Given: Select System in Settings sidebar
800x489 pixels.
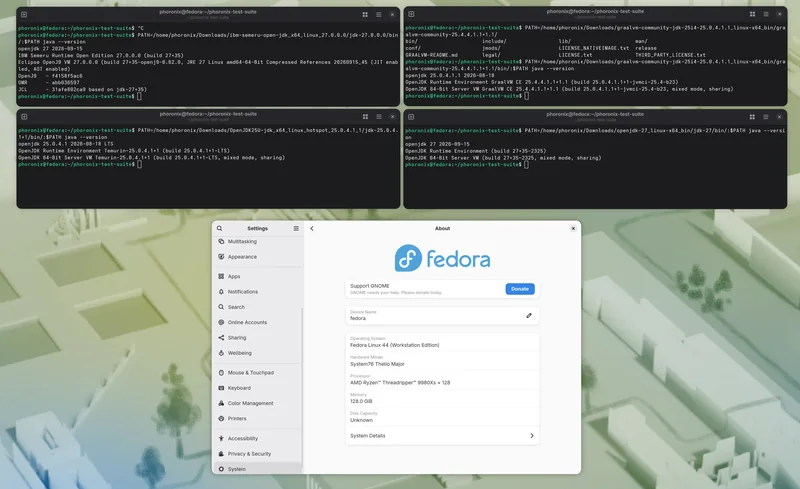Looking at the screenshot, I should [x=258, y=469].
